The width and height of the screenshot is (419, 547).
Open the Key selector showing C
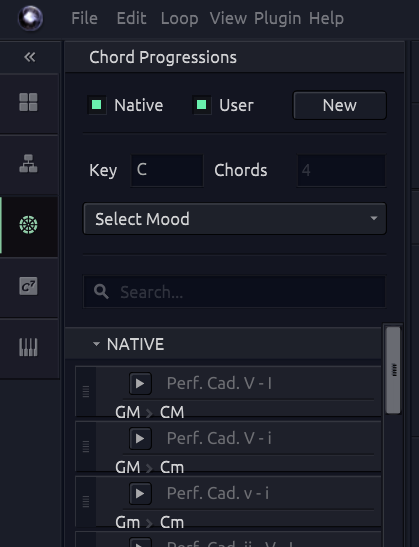(167, 171)
